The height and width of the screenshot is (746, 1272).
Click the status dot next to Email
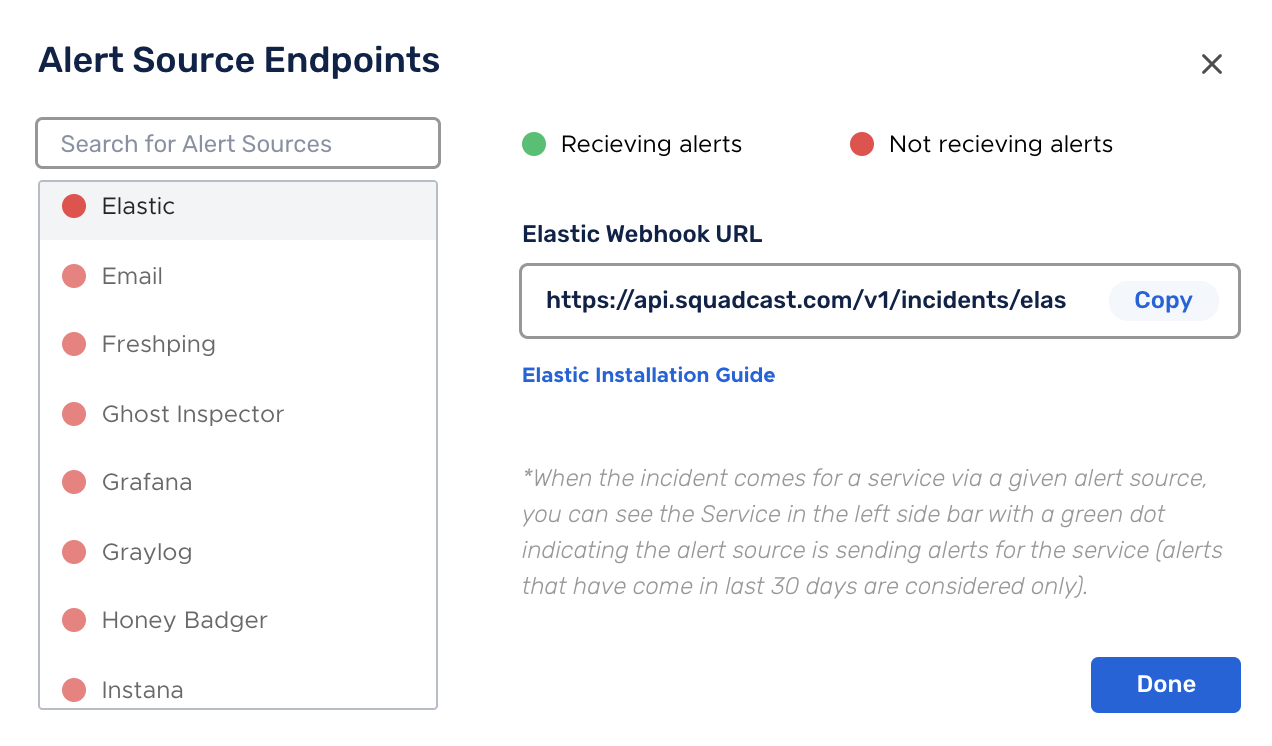coord(74,276)
